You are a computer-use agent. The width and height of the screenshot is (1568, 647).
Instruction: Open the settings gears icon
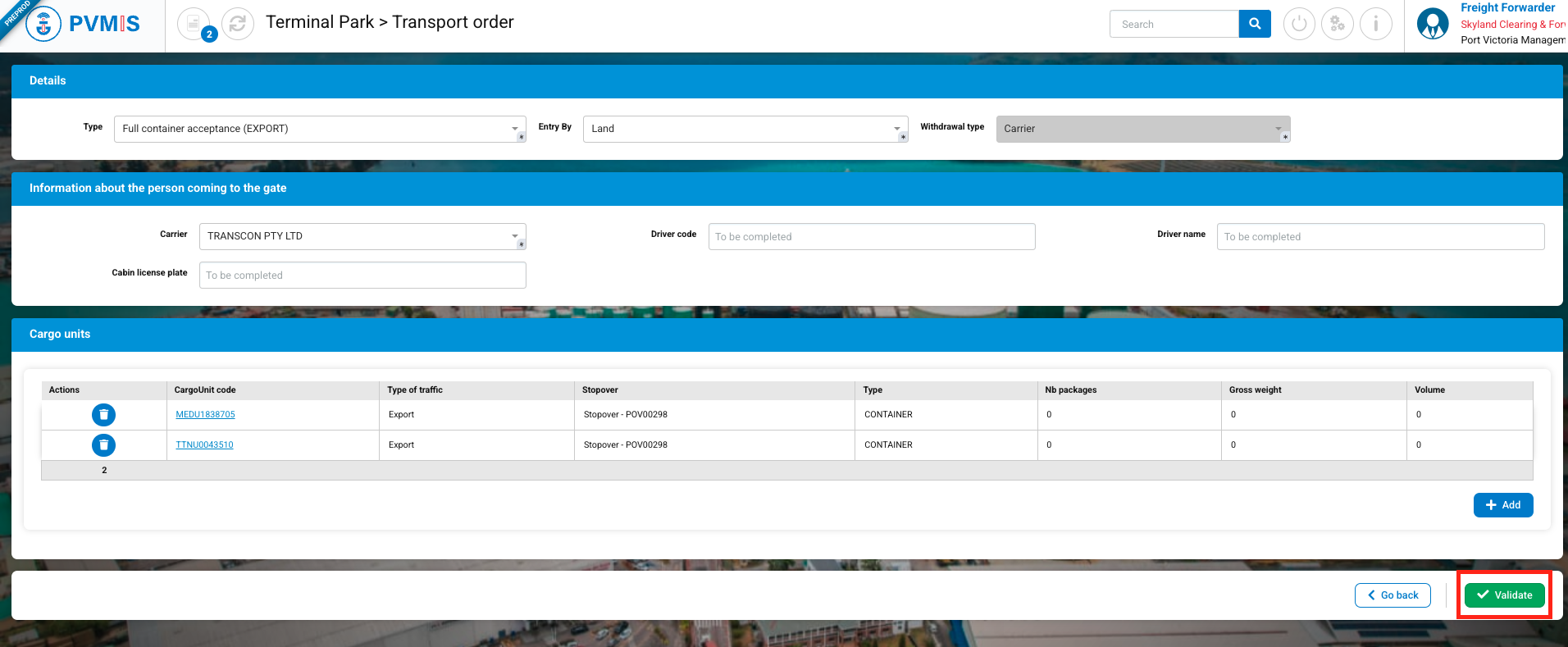click(x=1338, y=24)
